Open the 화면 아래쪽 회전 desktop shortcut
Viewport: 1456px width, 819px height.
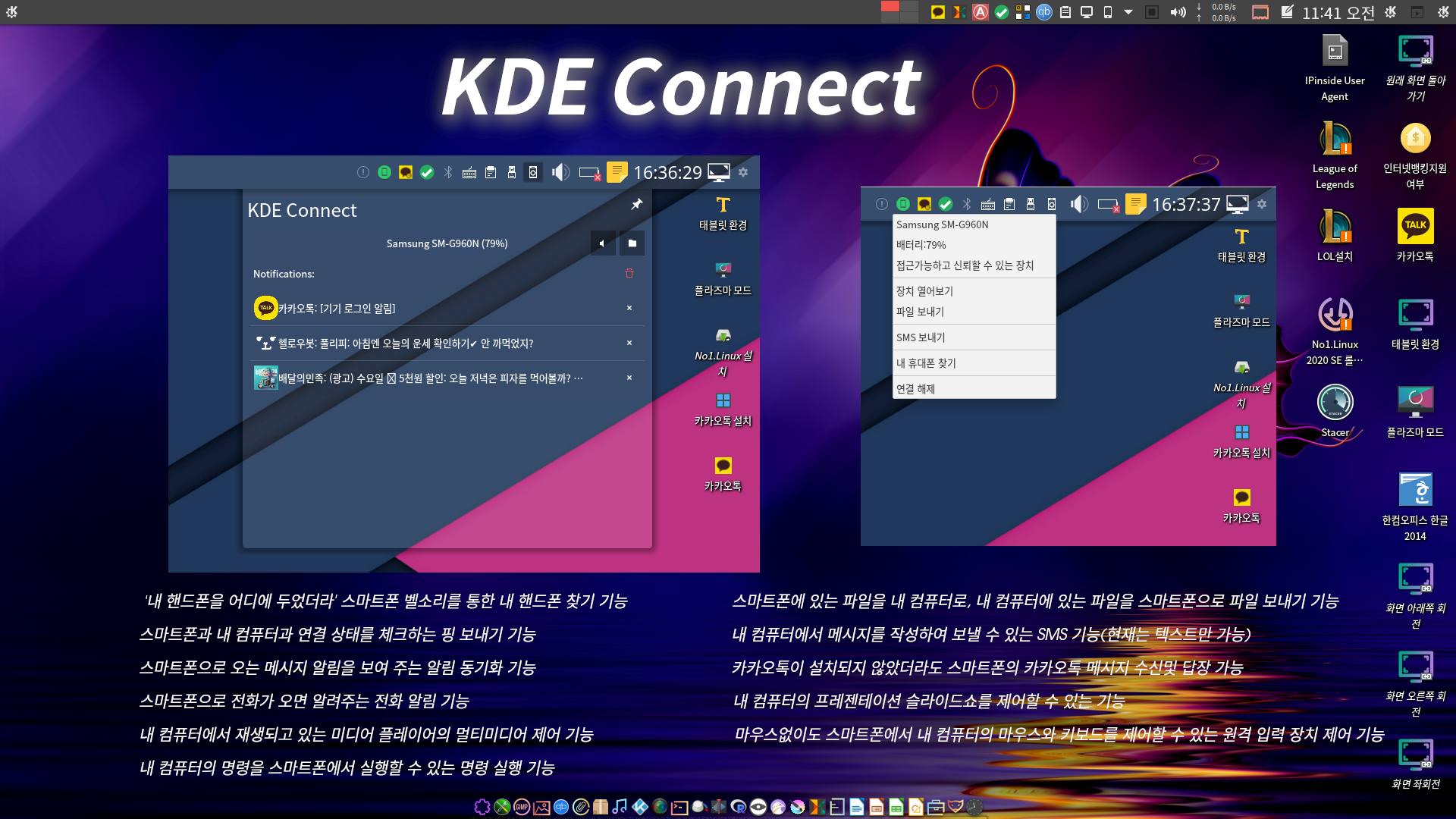point(1416,596)
